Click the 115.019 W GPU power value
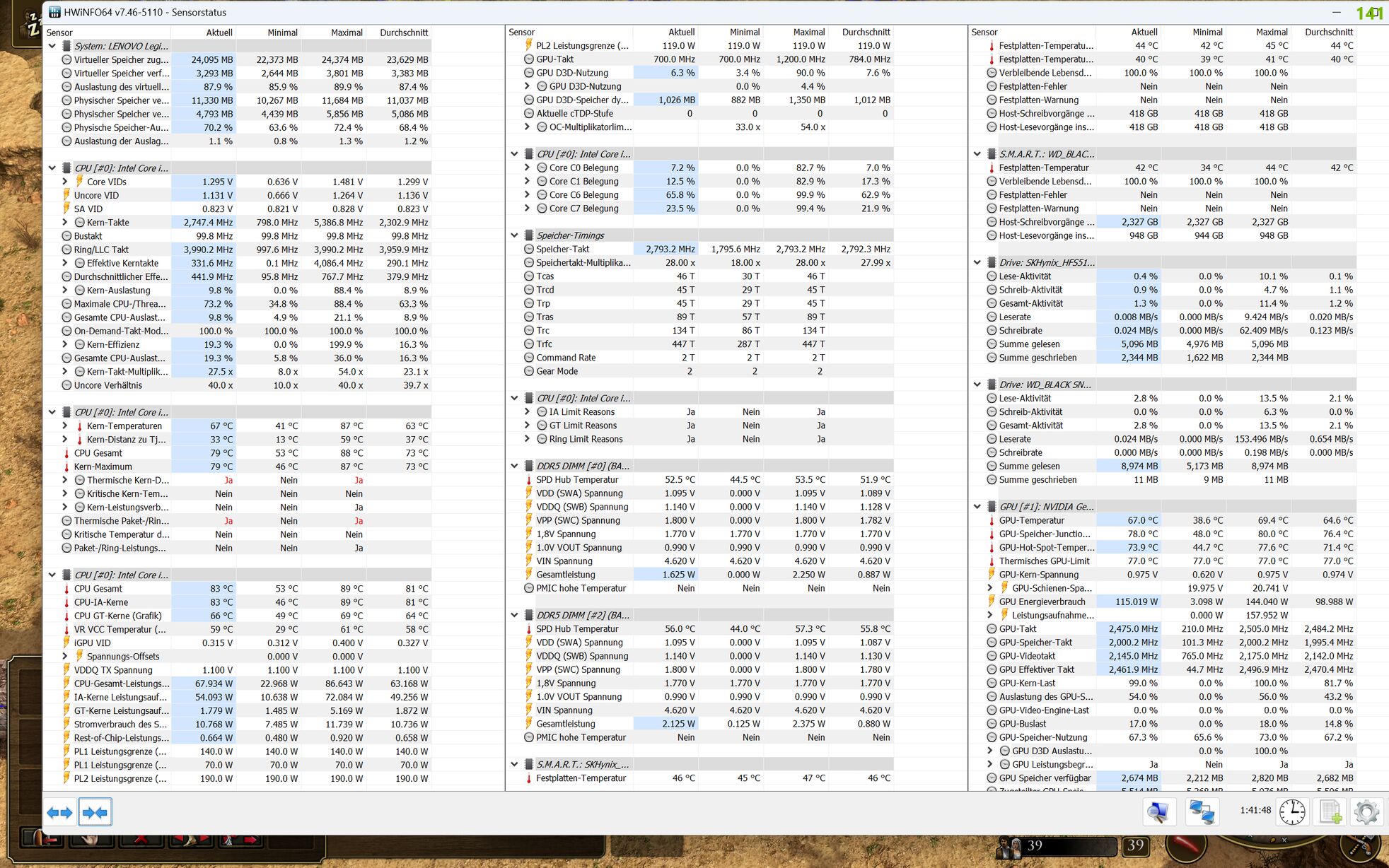The height and width of the screenshot is (868, 1389). 1137,602
